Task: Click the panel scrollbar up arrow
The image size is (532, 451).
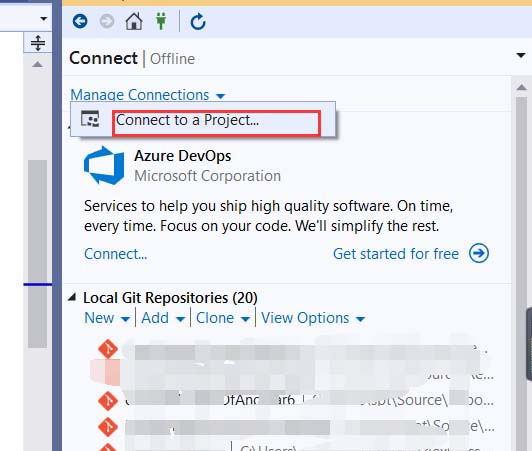Action: click(x=521, y=88)
